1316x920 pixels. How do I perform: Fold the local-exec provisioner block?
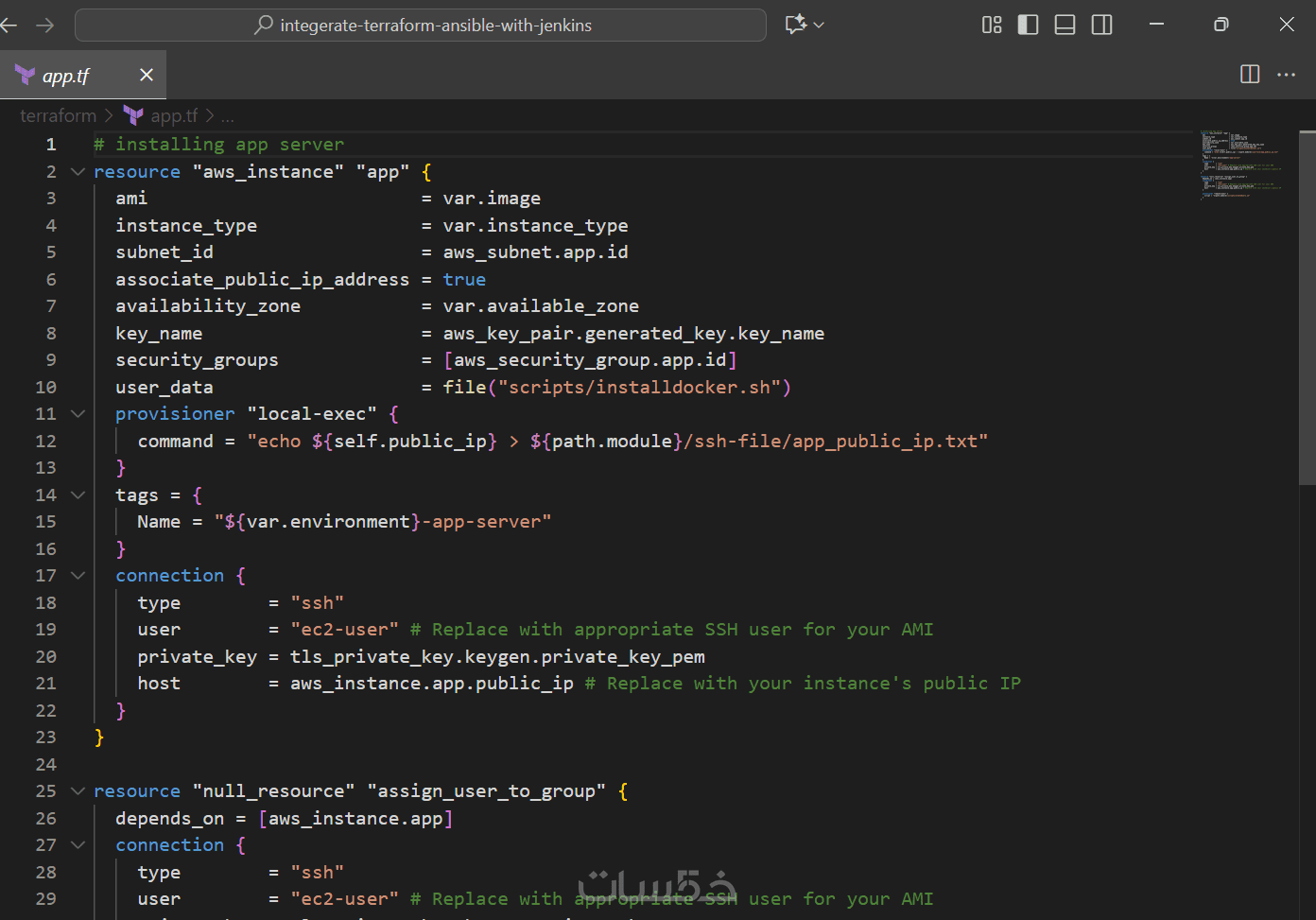[x=78, y=414]
